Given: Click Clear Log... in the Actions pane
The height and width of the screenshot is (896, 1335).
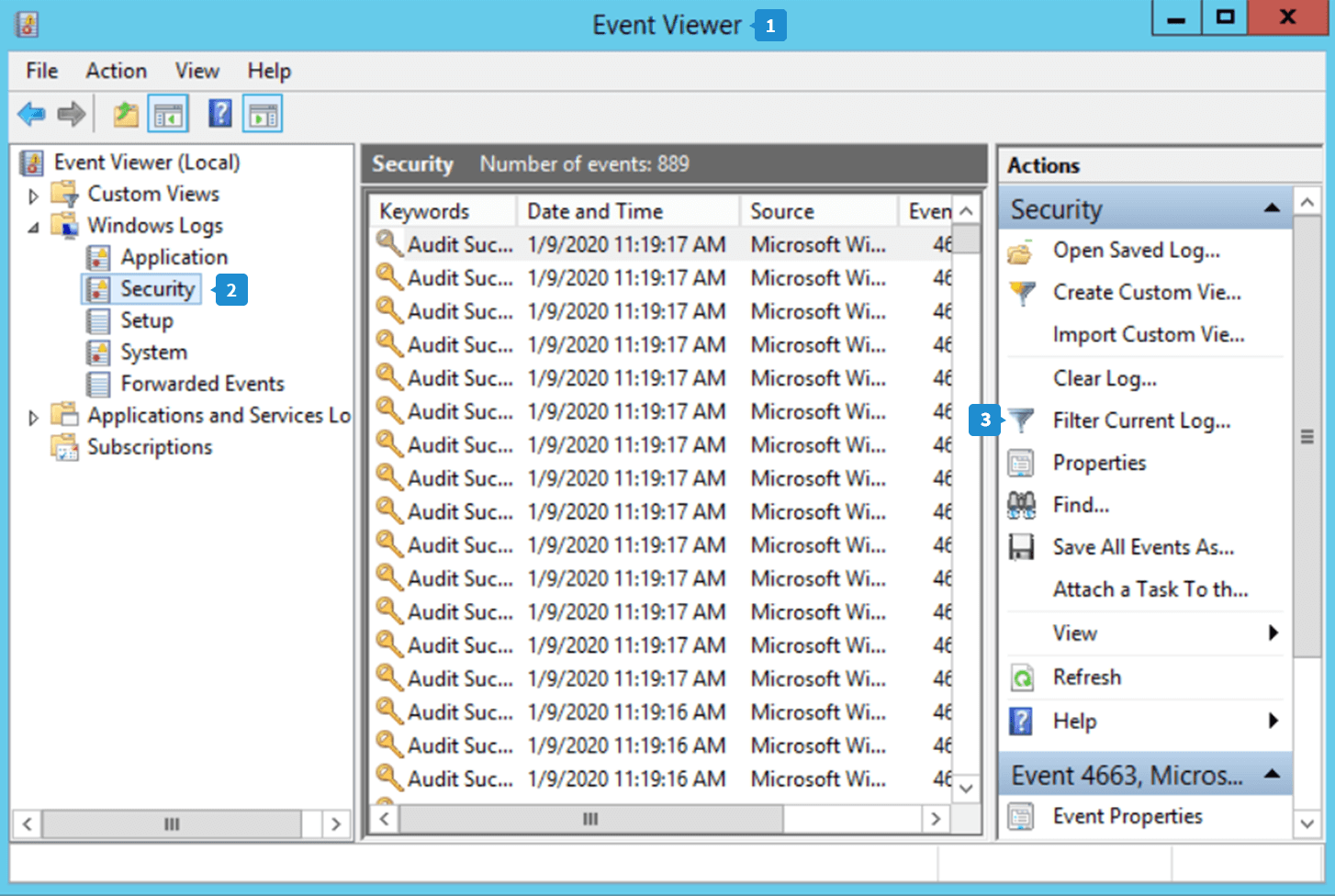Looking at the screenshot, I should [1105, 378].
